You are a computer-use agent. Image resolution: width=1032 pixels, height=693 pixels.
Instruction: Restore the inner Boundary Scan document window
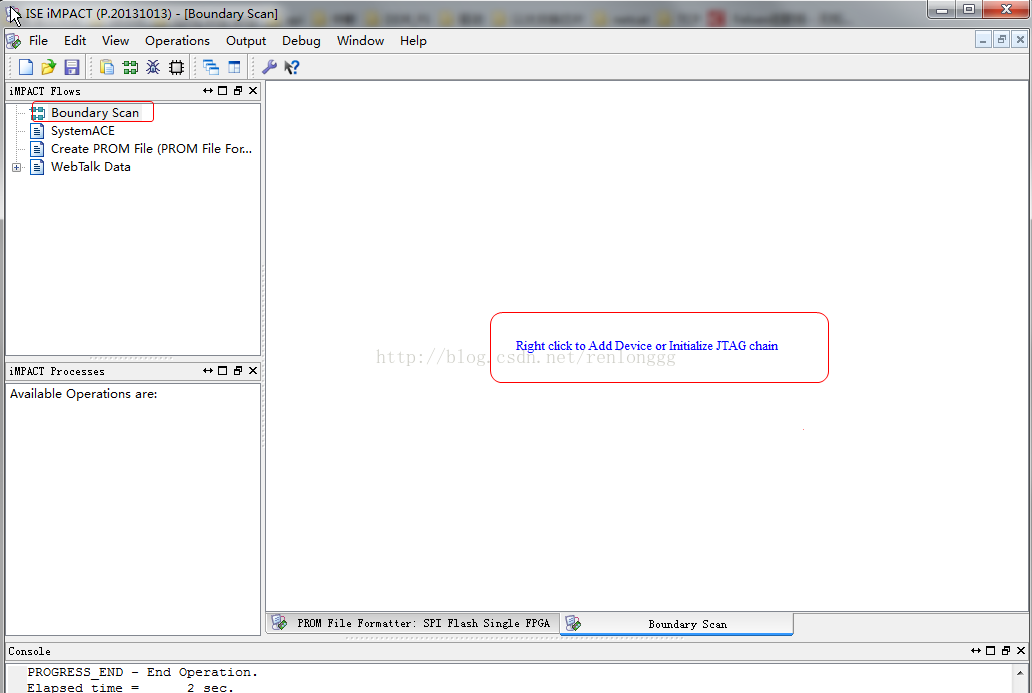pyautogui.click(x=1002, y=41)
